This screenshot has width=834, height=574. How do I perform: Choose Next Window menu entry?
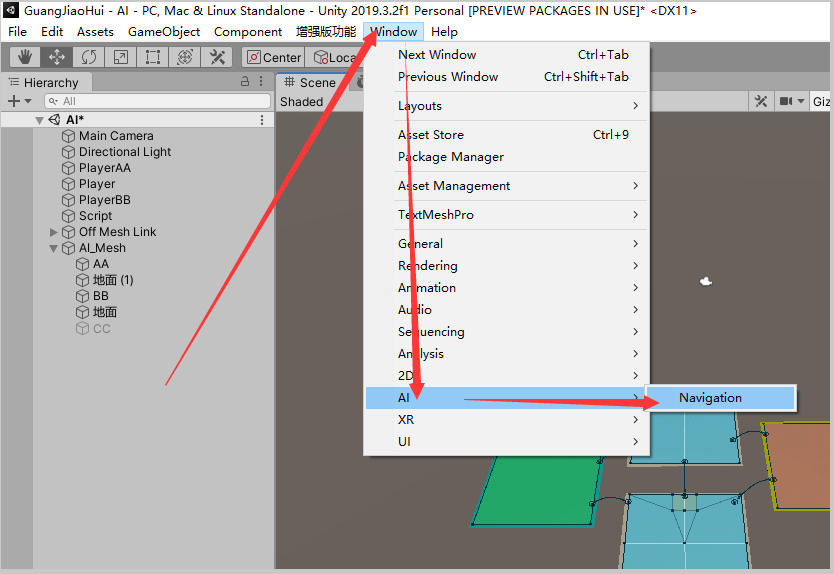(x=506, y=55)
